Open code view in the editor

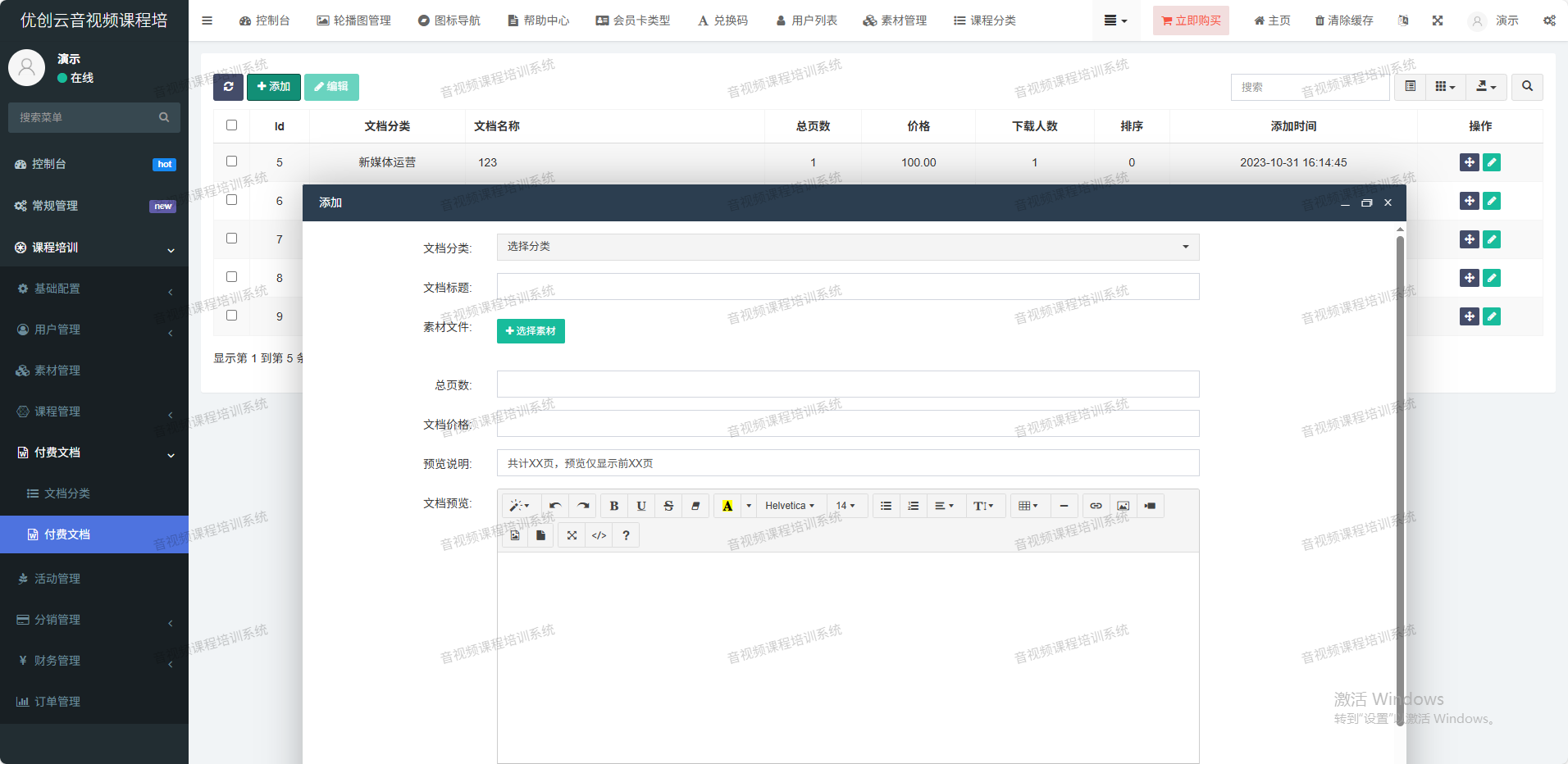click(x=599, y=535)
